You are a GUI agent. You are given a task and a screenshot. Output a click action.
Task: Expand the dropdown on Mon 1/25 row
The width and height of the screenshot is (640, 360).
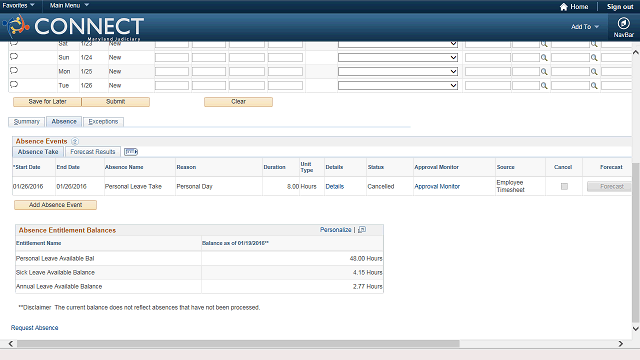pos(398,71)
